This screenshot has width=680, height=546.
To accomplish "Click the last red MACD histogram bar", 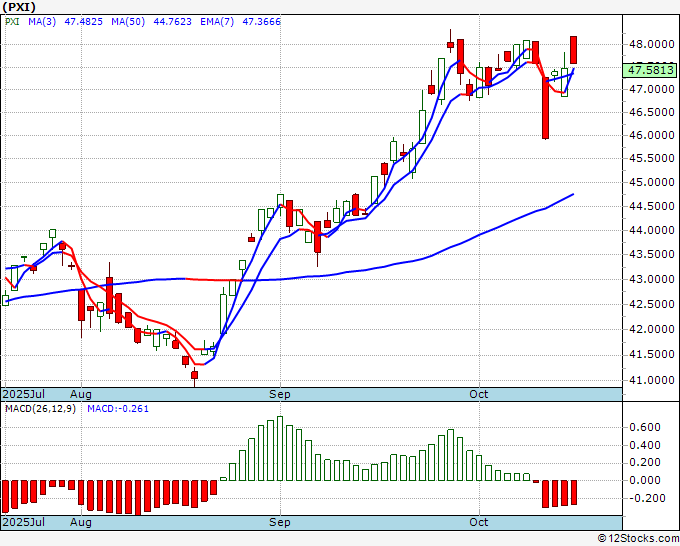I will [573, 492].
